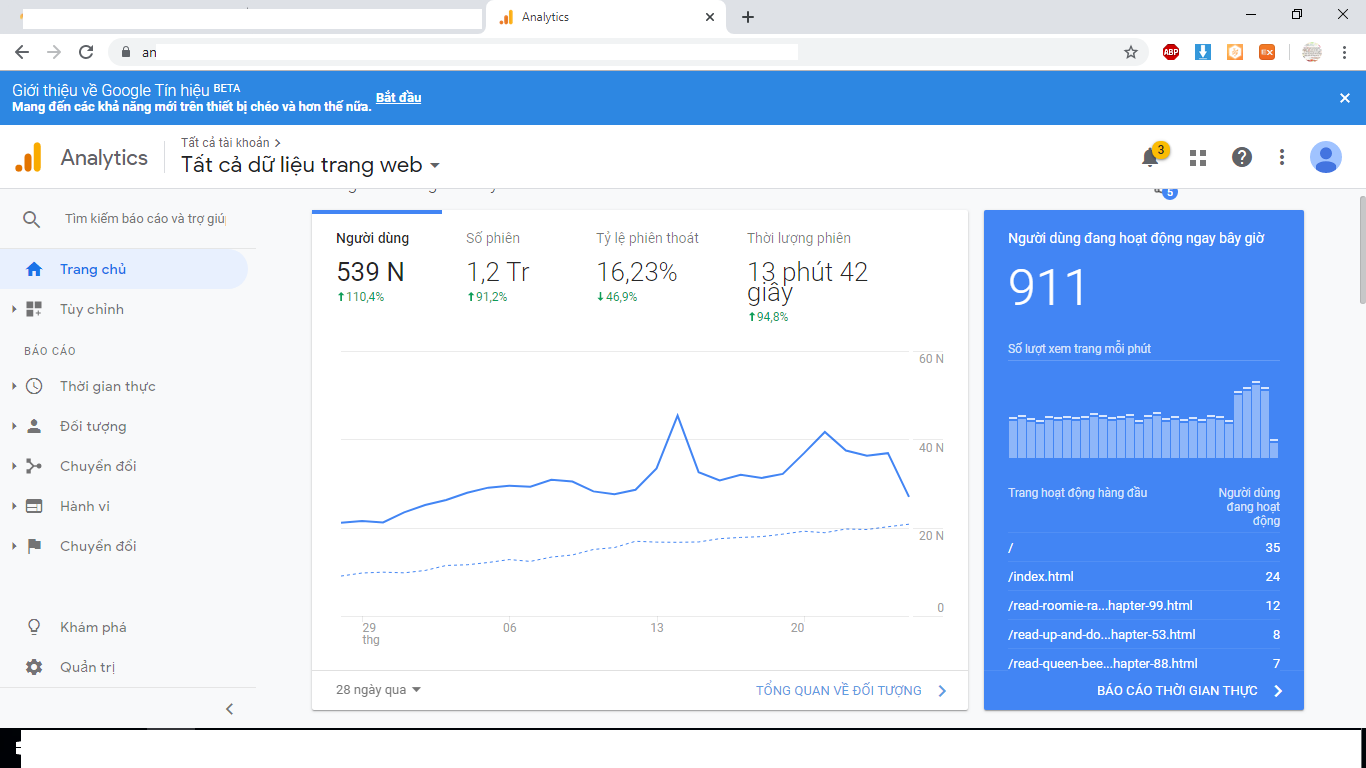Screen dimensions: 1366x768
Task: Click the Bắt đầu link in banner
Action: tap(398, 98)
